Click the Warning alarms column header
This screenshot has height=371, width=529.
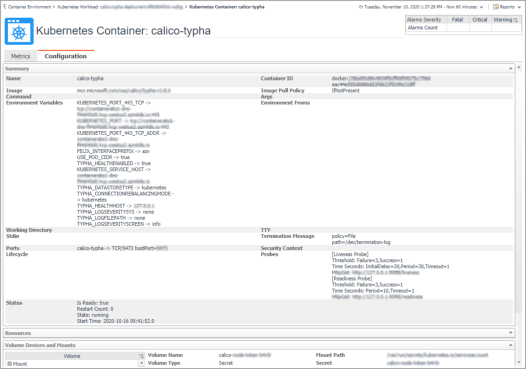(x=503, y=20)
